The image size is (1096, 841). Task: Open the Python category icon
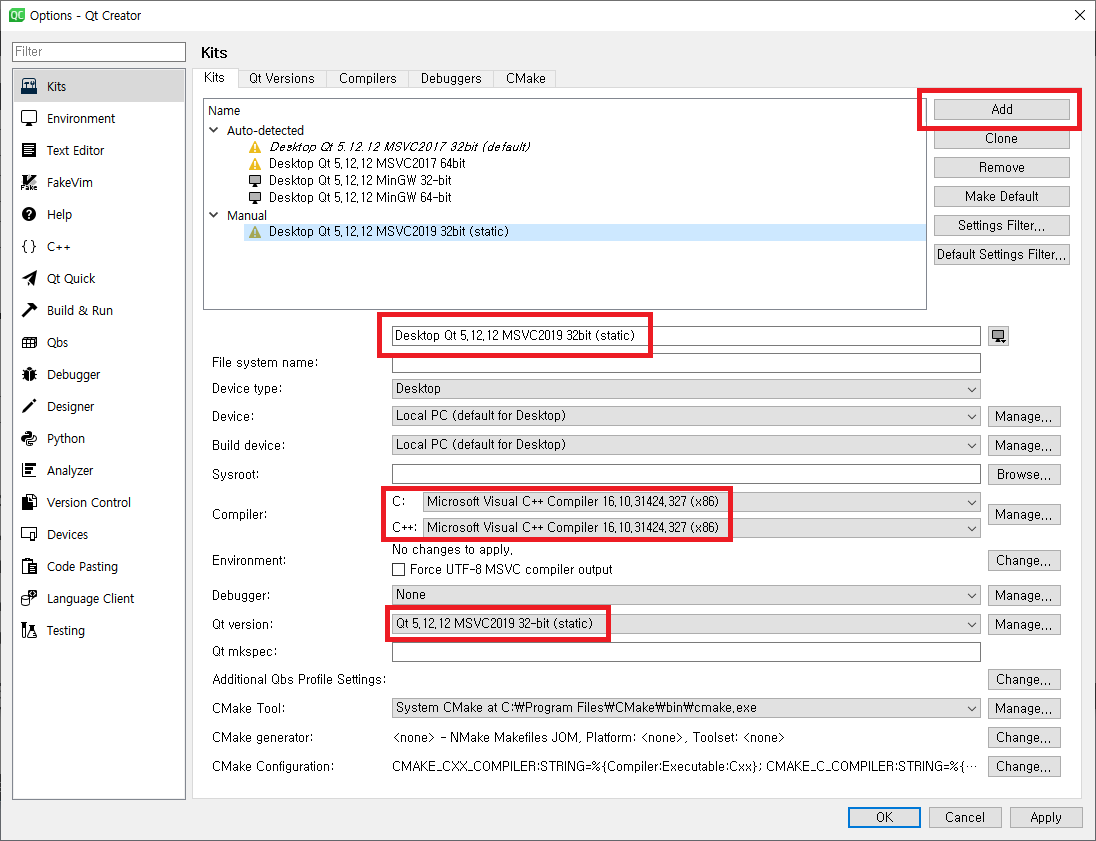pyautogui.click(x=29, y=438)
